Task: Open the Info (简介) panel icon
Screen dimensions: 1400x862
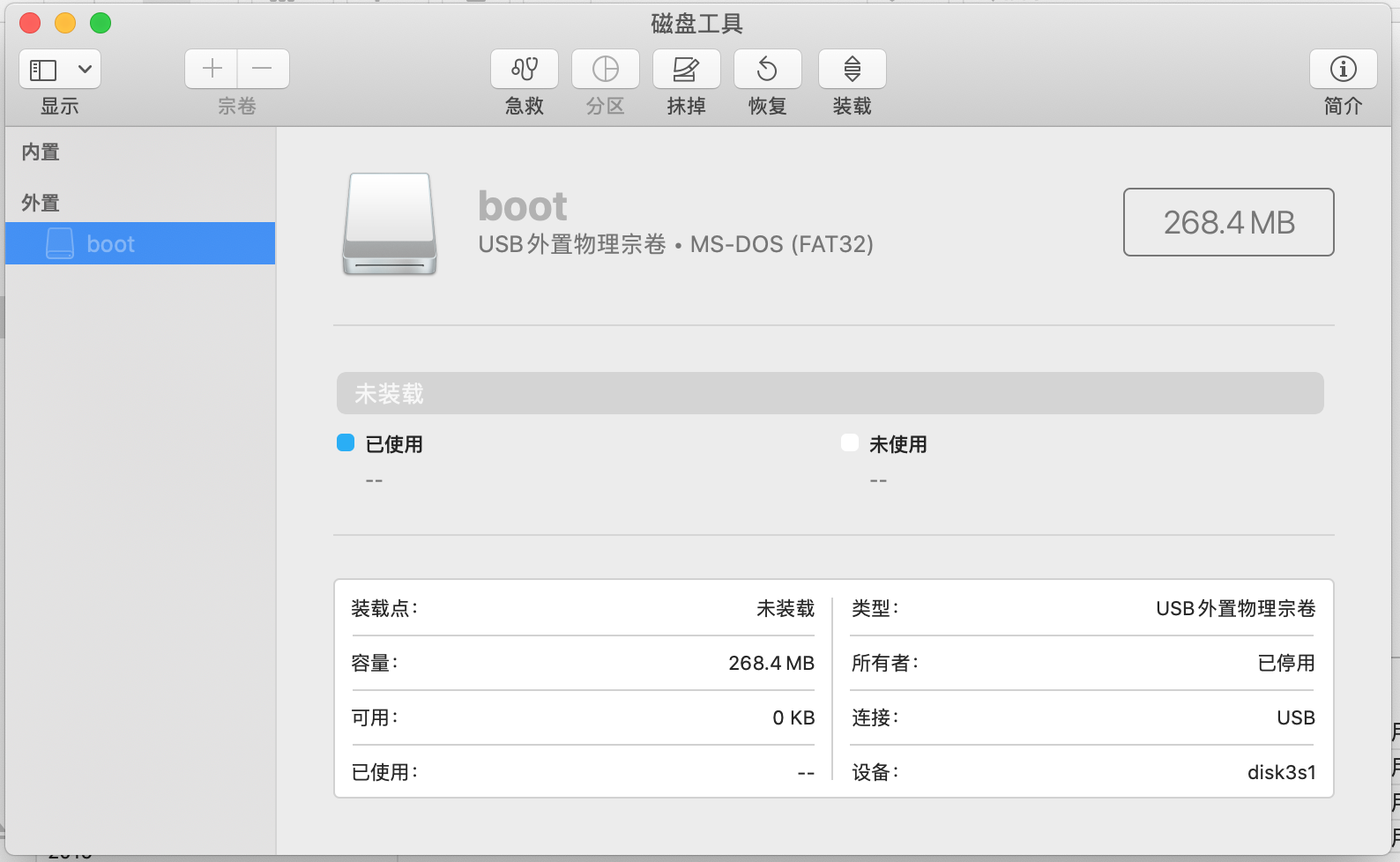Action: 1343,69
